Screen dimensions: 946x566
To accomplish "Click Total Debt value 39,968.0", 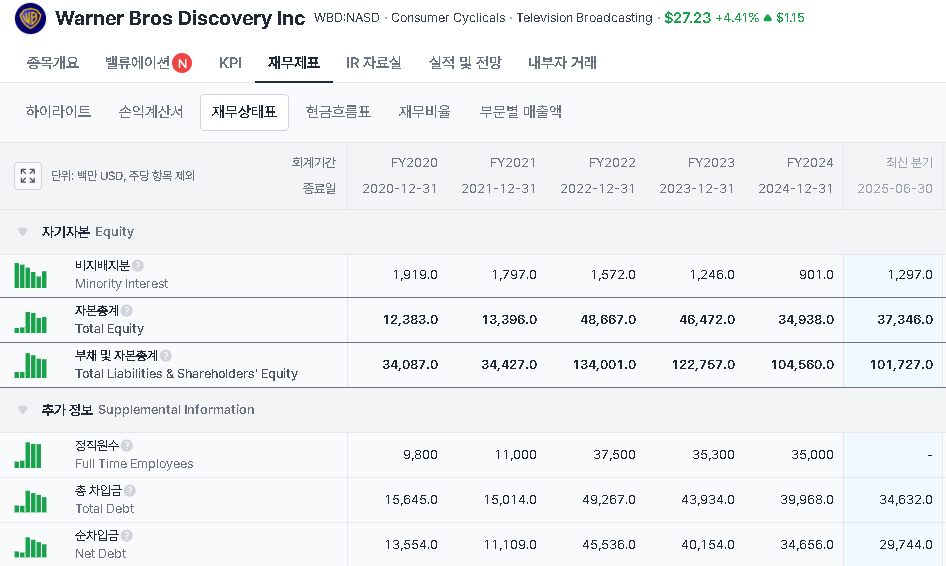I will (x=807, y=500).
